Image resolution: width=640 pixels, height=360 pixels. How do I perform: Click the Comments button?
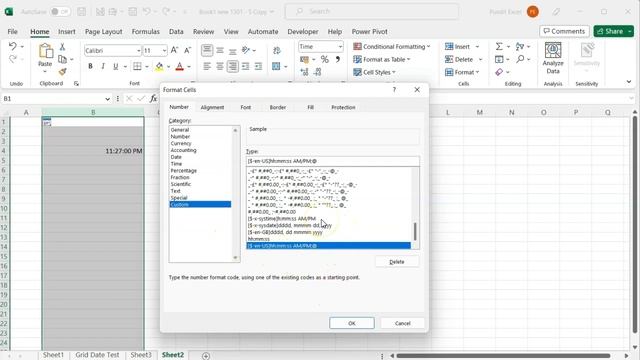[x=564, y=31]
